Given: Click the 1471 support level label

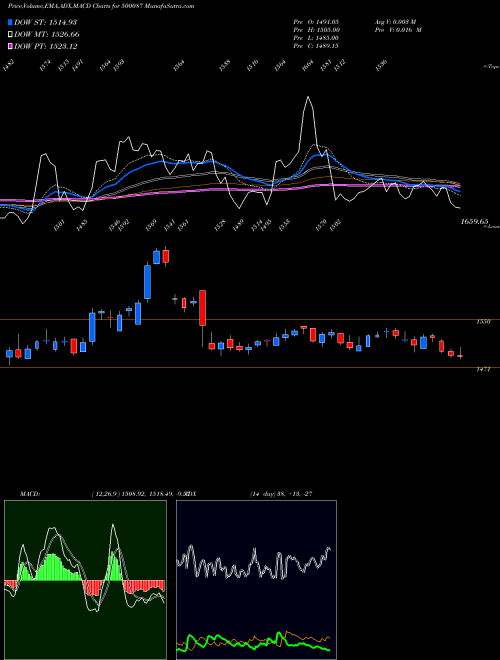Looking at the screenshot, I should (483, 370).
